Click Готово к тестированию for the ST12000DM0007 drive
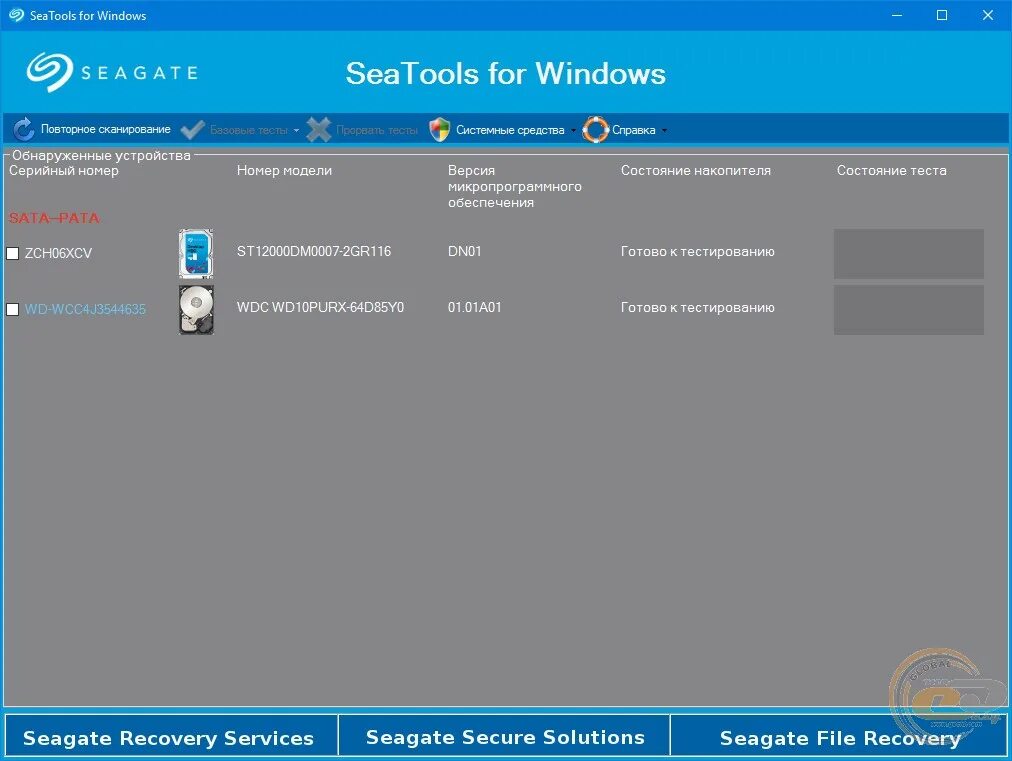The image size is (1012, 761). [698, 251]
